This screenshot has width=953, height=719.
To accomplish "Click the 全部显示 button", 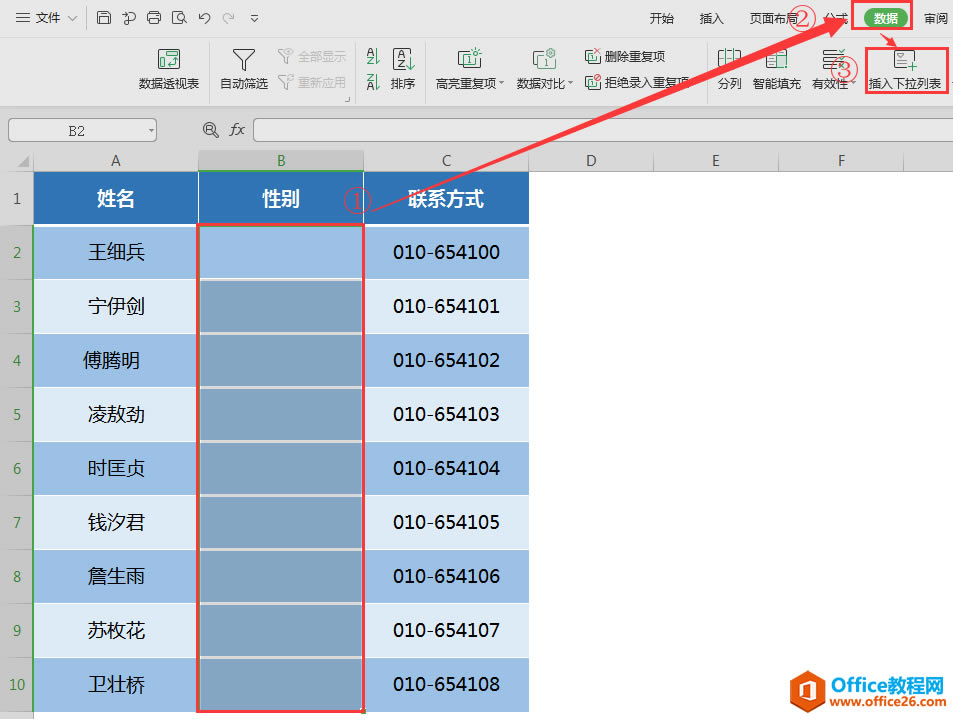I will pos(312,57).
